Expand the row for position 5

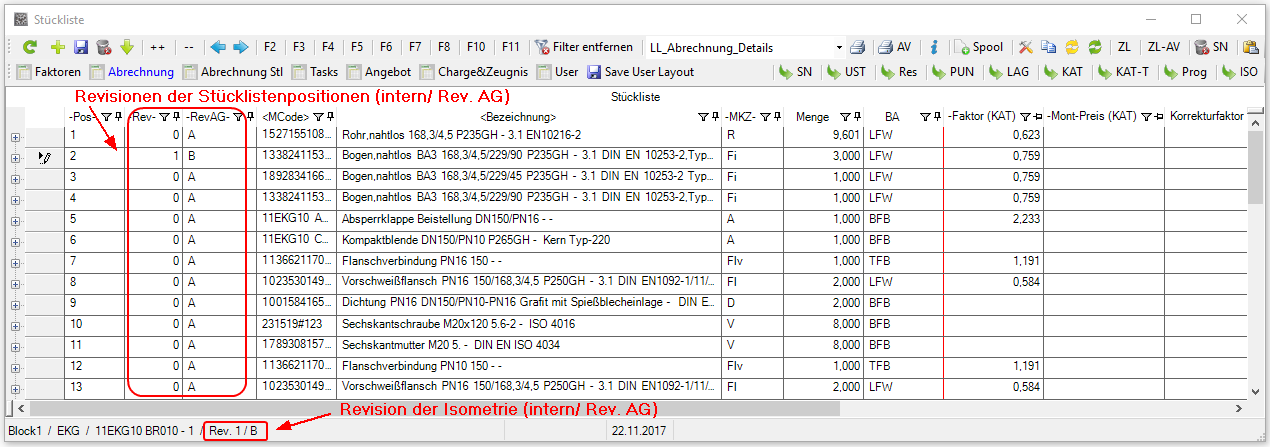16,219
